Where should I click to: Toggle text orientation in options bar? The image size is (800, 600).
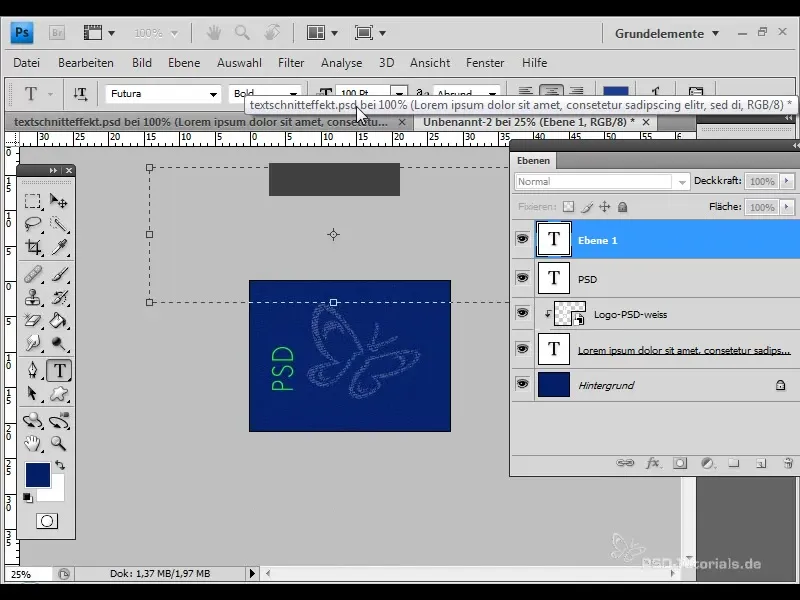[80, 93]
